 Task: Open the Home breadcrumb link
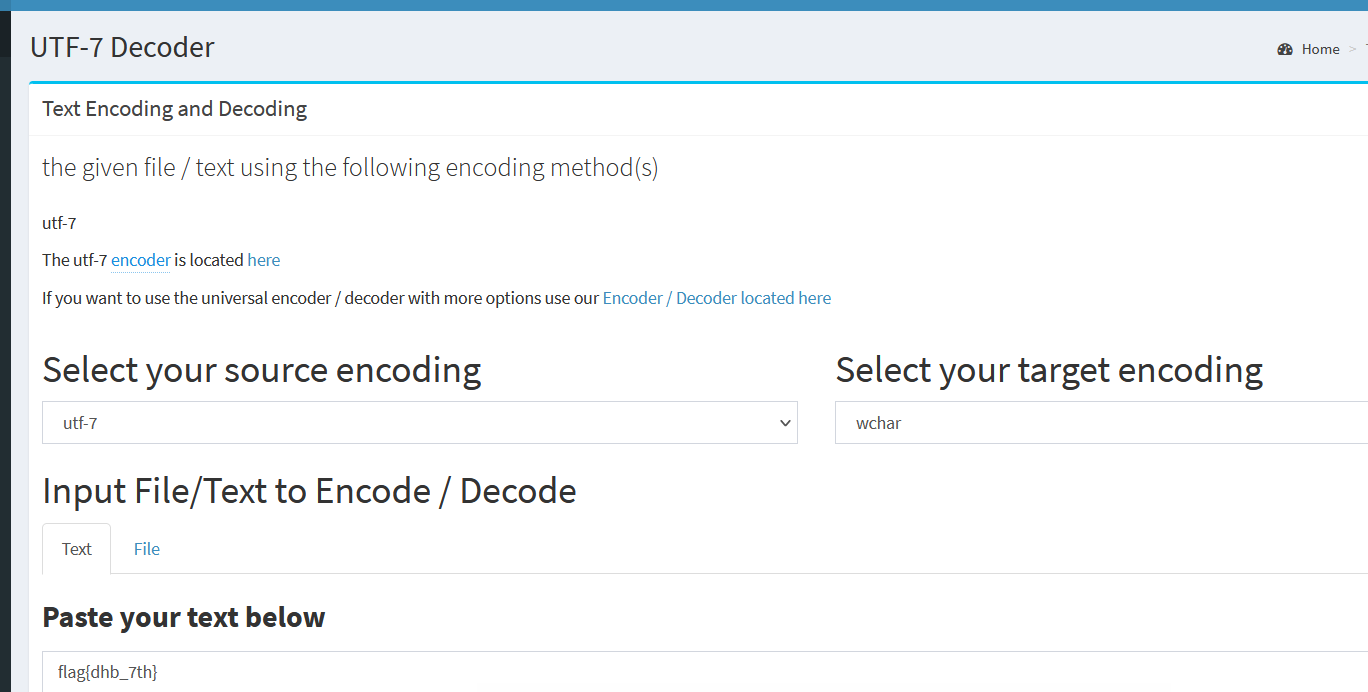point(1320,49)
